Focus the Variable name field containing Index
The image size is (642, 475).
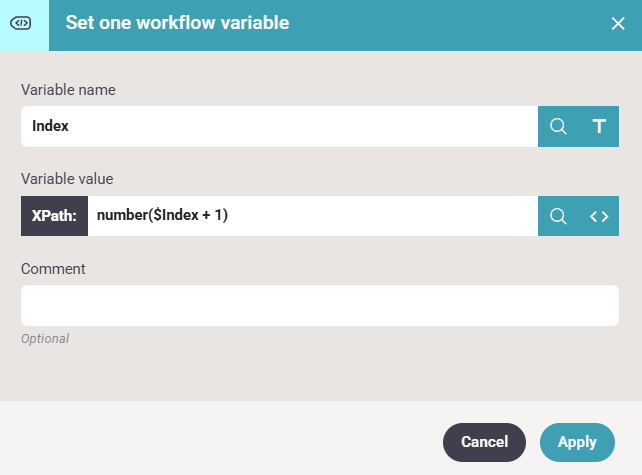pyautogui.click(x=280, y=126)
